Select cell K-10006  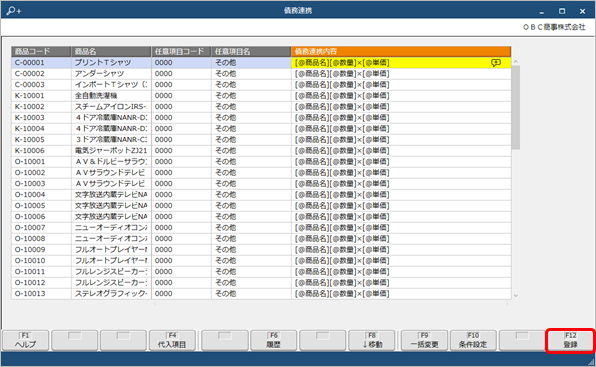41,151
